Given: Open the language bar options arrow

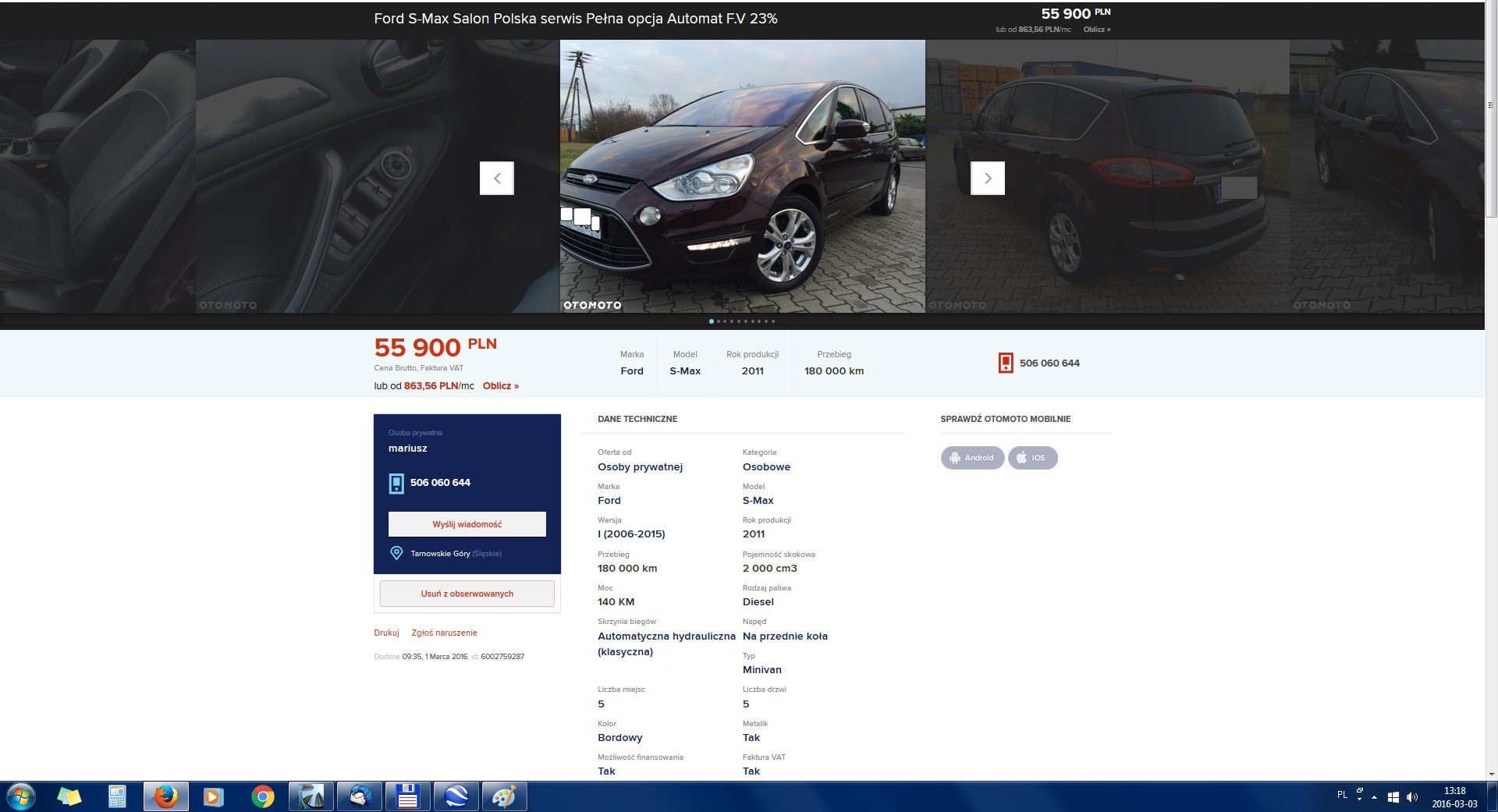Looking at the screenshot, I should tap(1360, 800).
